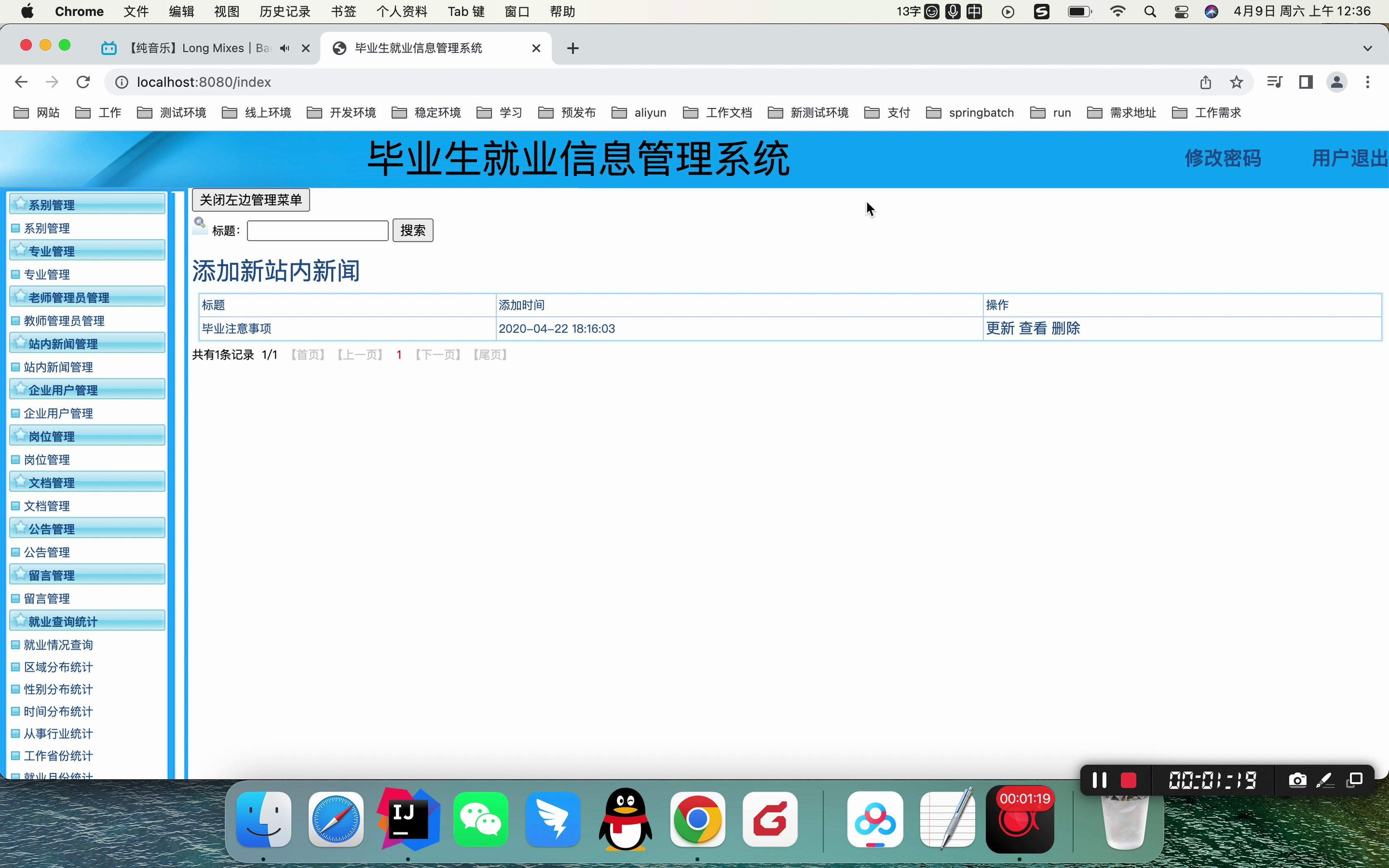The width and height of the screenshot is (1389, 868).
Task: Click the 搜索 button
Action: (x=413, y=230)
